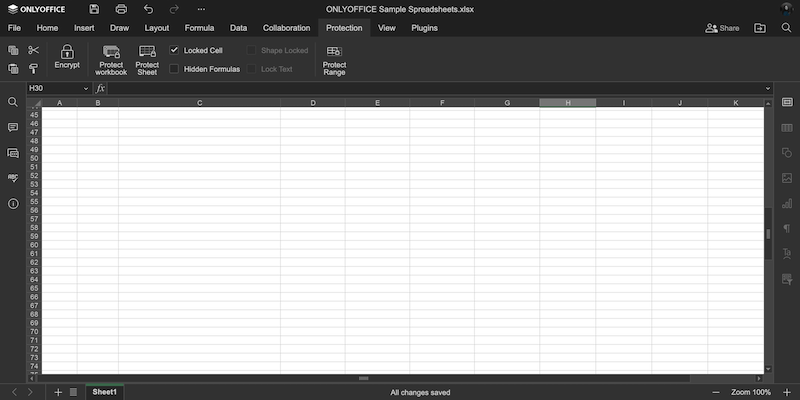The width and height of the screenshot is (800, 400).
Task: Enable the Hidden Formulas checkbox
Action: point(174,69)
